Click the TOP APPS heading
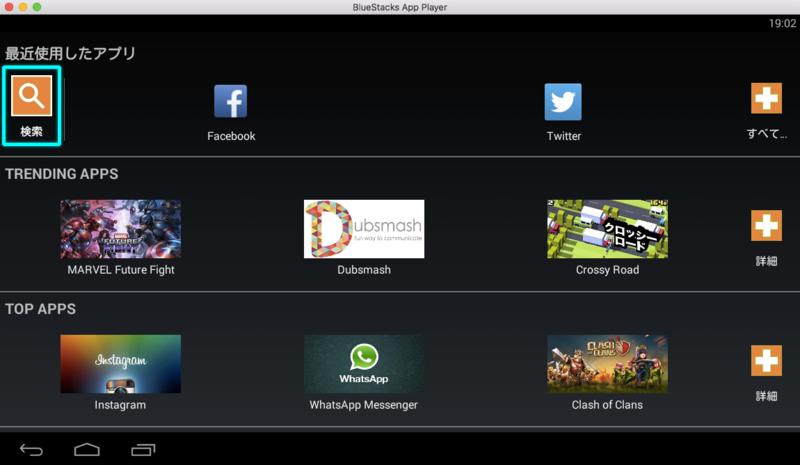 [x=40, y=309]
